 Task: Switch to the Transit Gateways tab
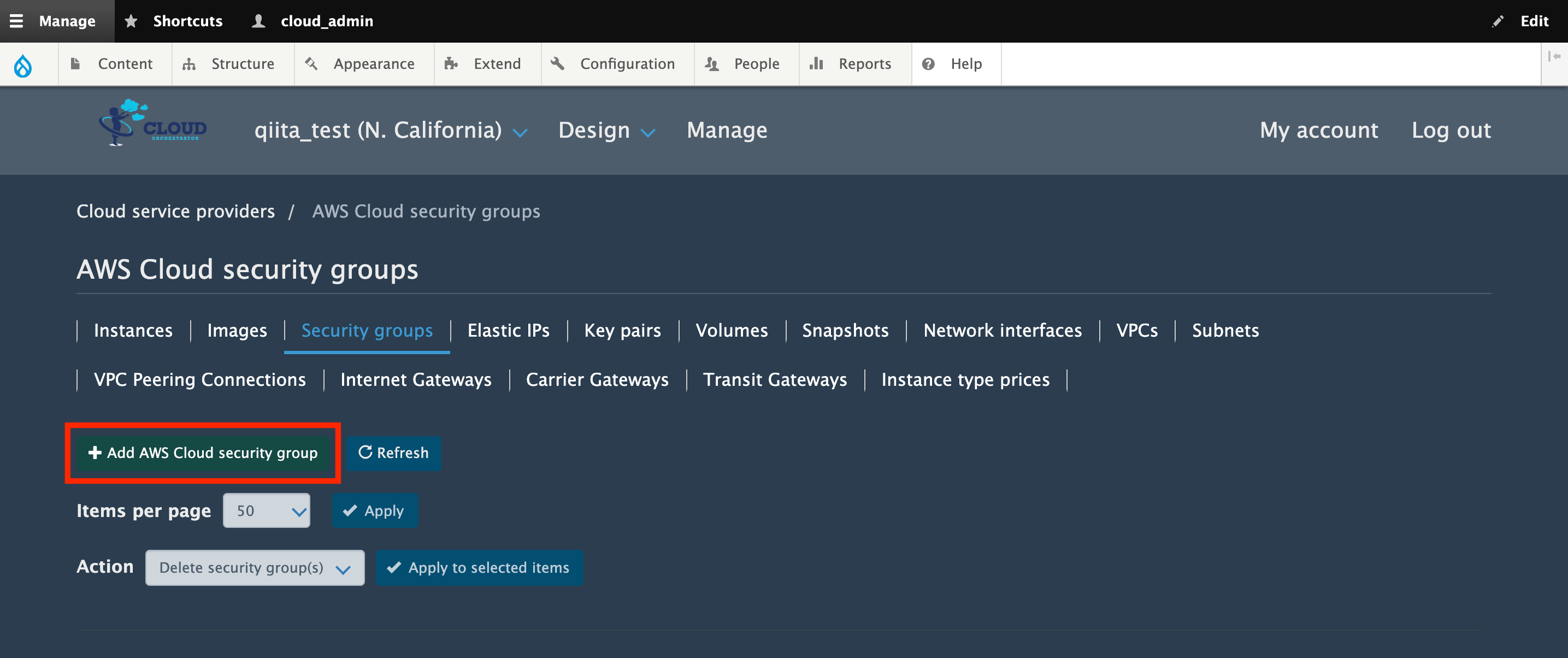click(x=774, y=380)
